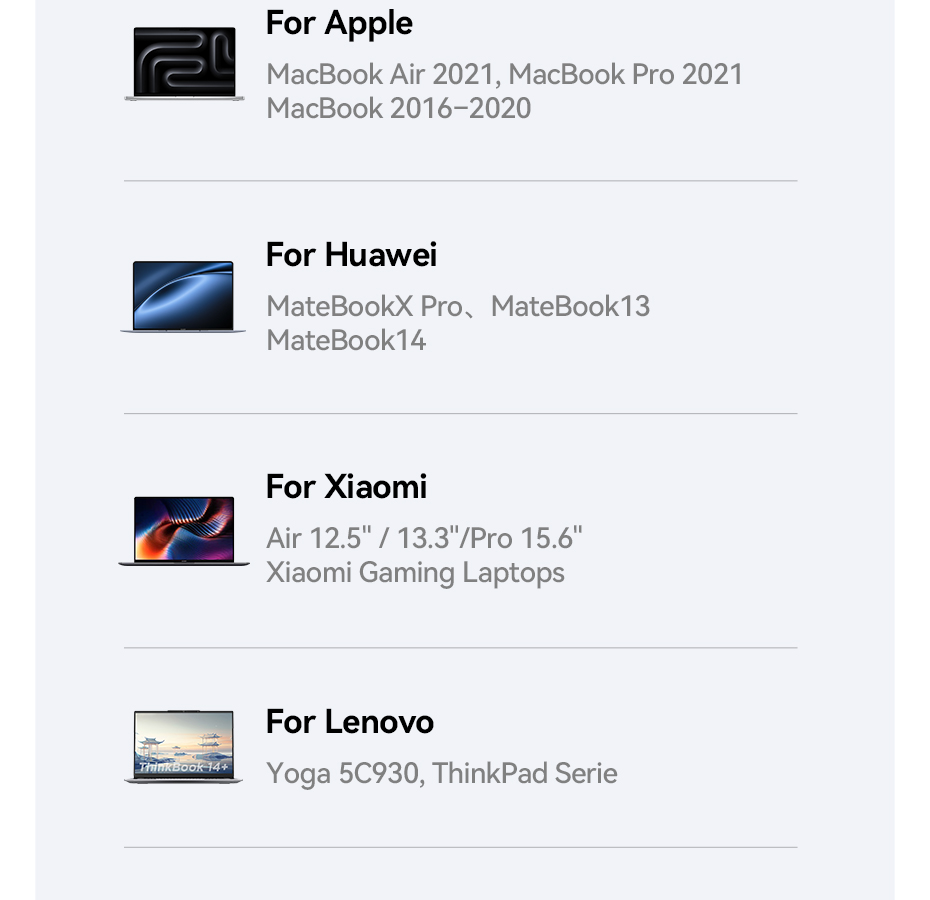Click the divider line below the Xiaomi section

[460, 647]
